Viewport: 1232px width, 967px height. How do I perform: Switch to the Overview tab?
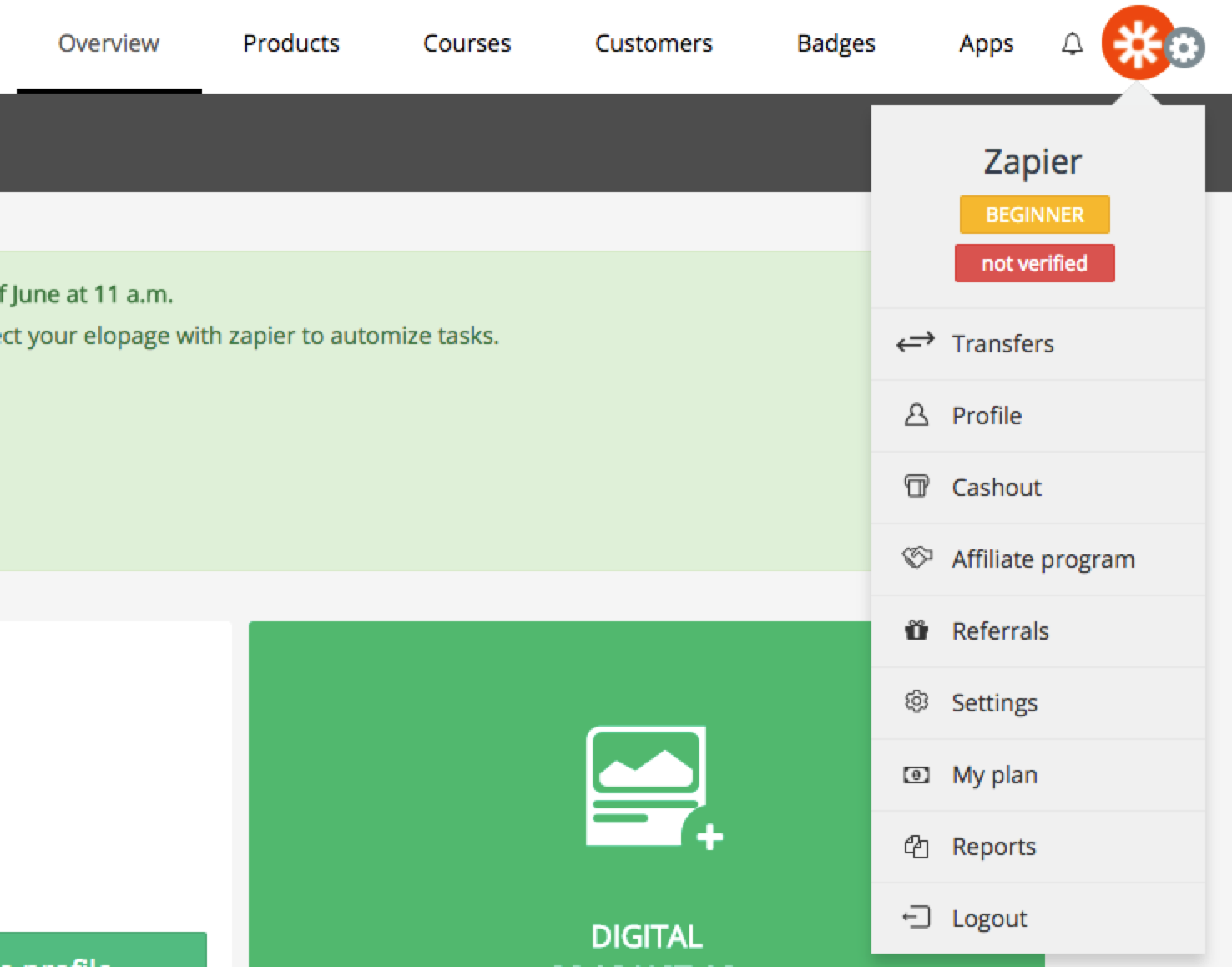[x=109, y=43]
